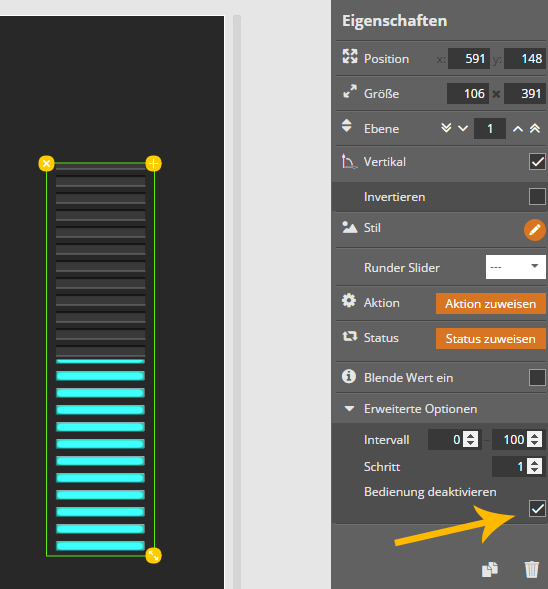Viewport: 548px width, 589px height.
Task: Move layer up one with single chevron
Action: pos(518,129)
